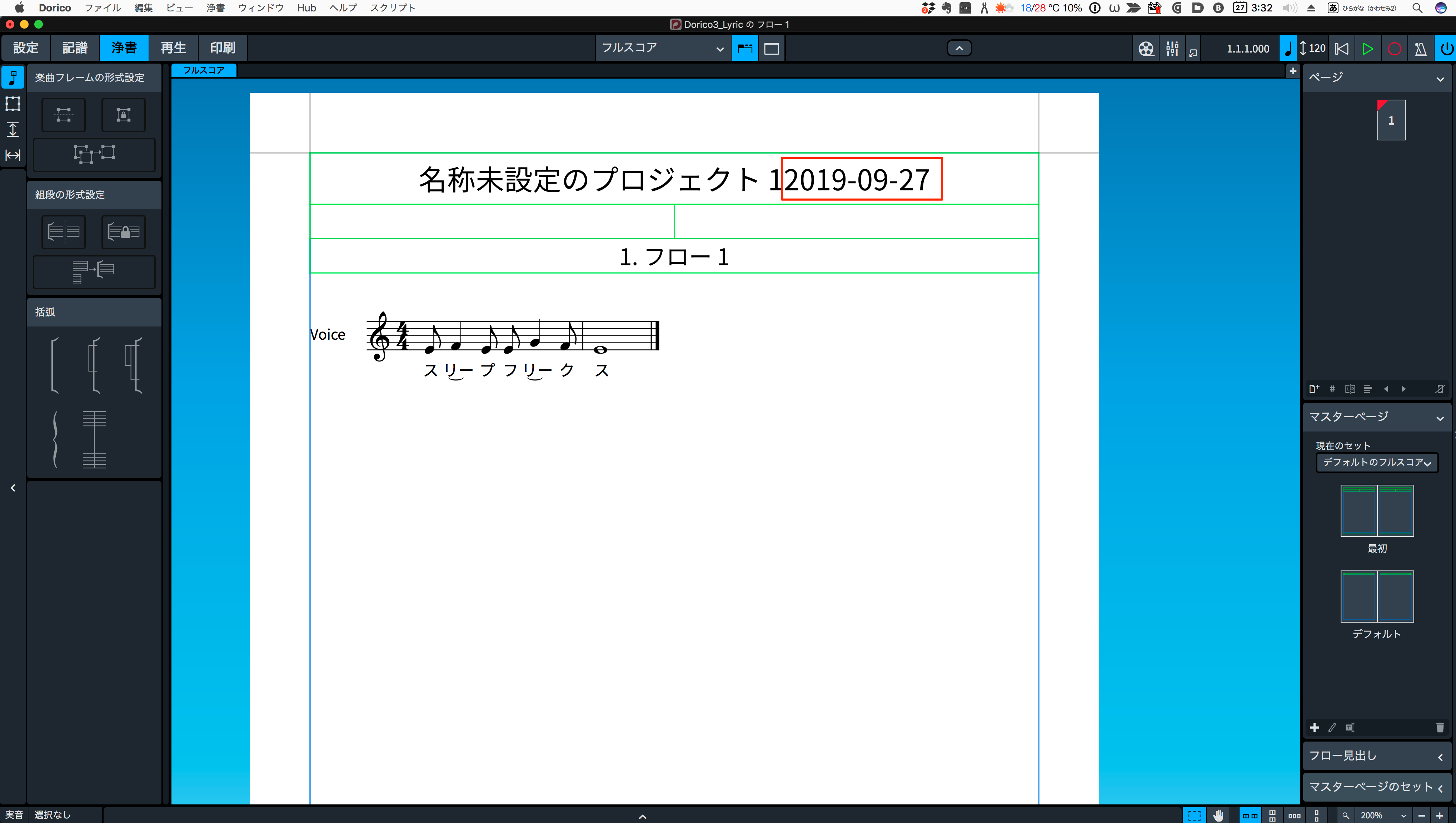The image size is (1456, 823).
Task: Open the ファイル menu
Action: tap(102, 8)
